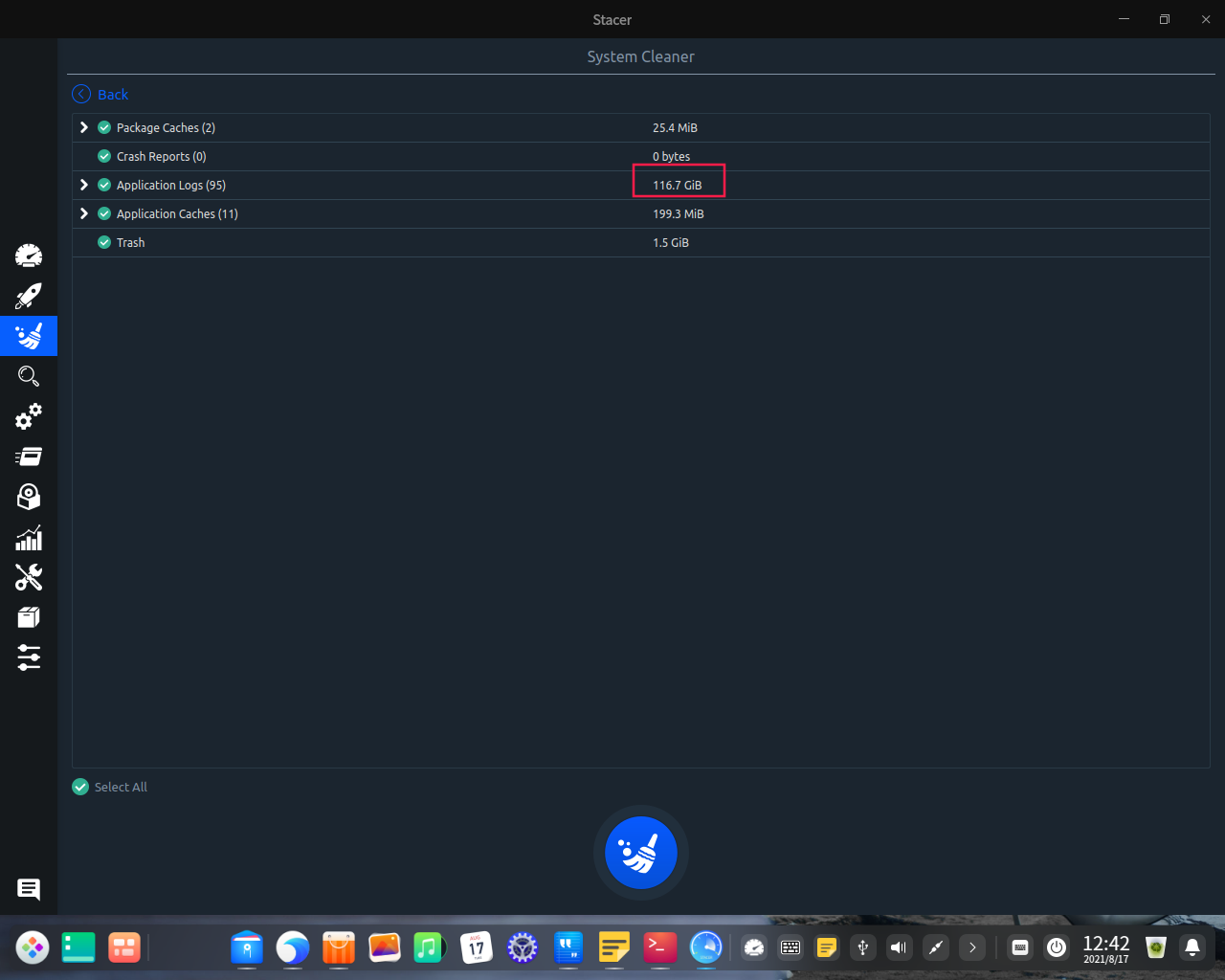Select the "Application Caches (11)" label
1225x980 pixels.
(177, 213)
